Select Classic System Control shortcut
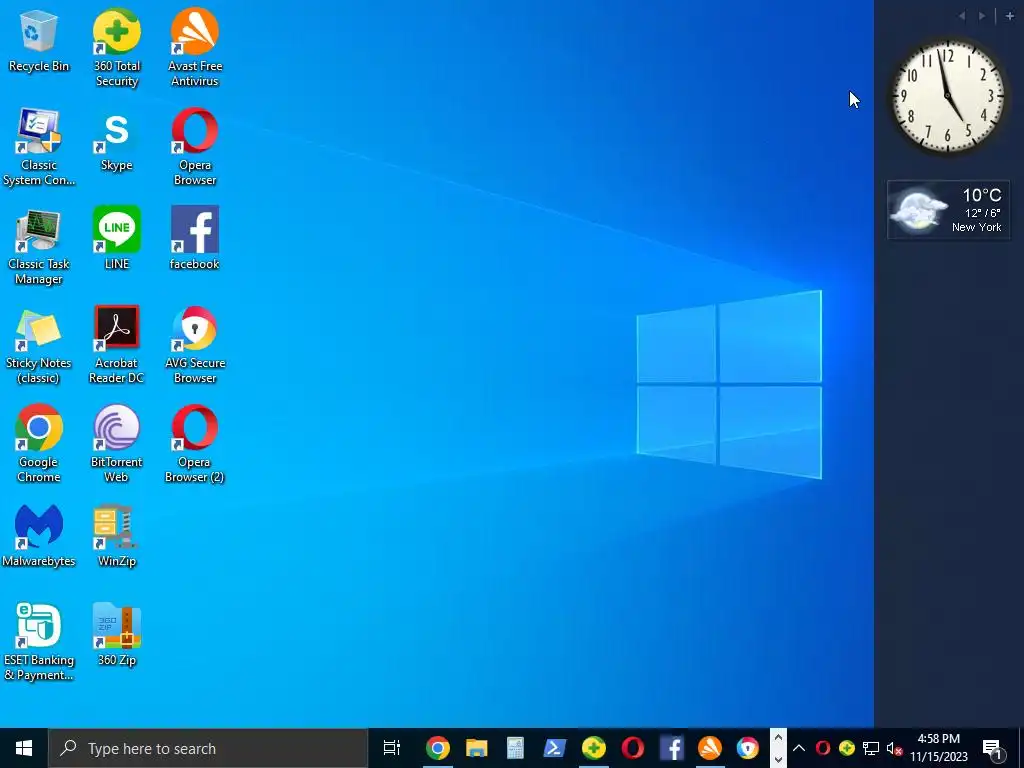This screenshot has height=768, width=1024. coord(39,147)
